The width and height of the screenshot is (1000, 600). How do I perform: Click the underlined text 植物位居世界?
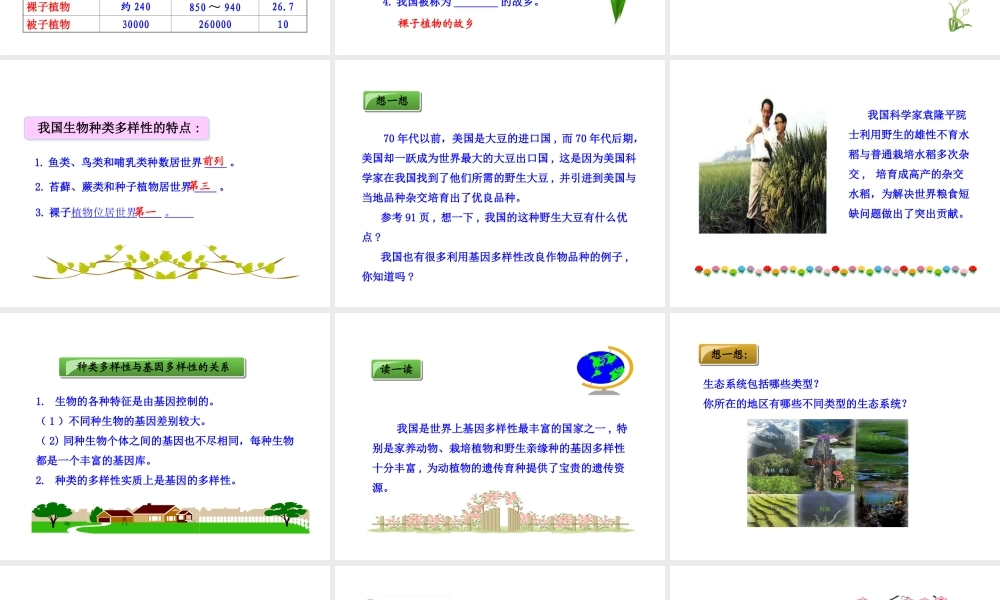click(x=103, y=212)
